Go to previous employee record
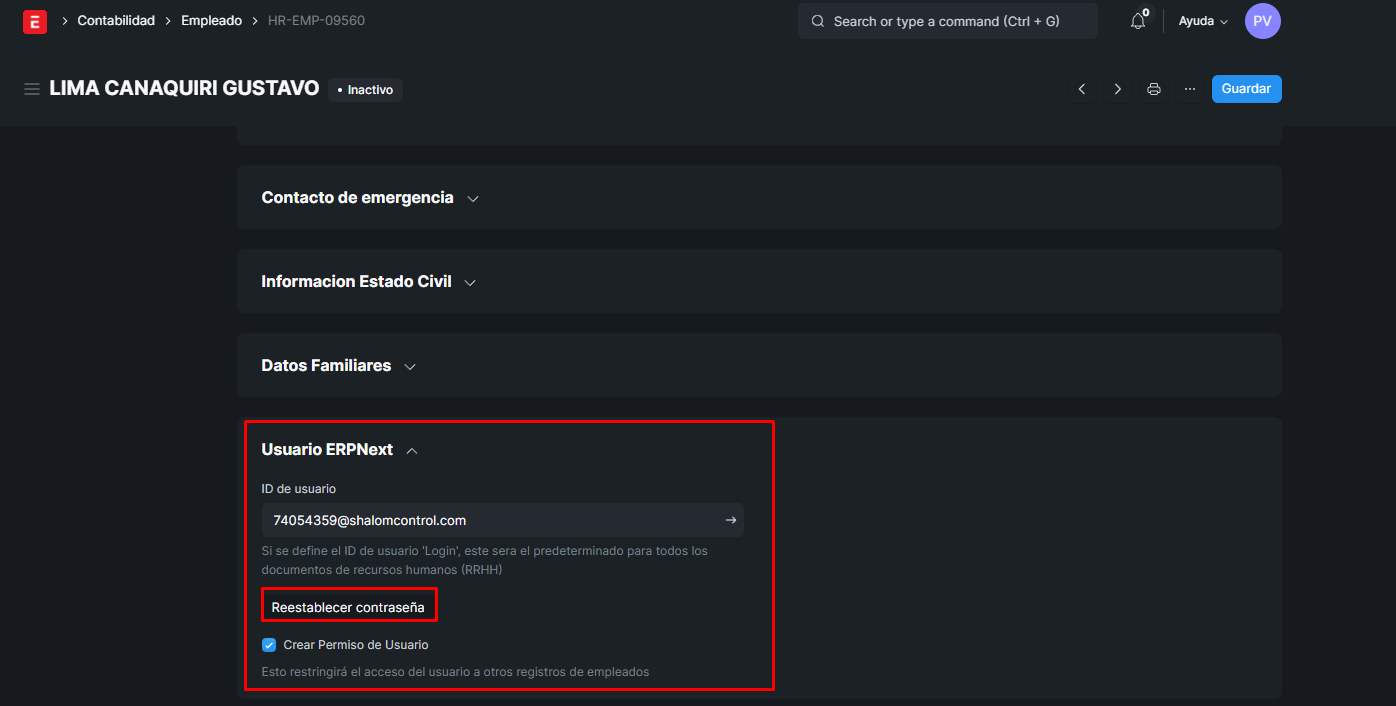The height and width of the screenshot is (706, 1396). tap(1082, 89)
